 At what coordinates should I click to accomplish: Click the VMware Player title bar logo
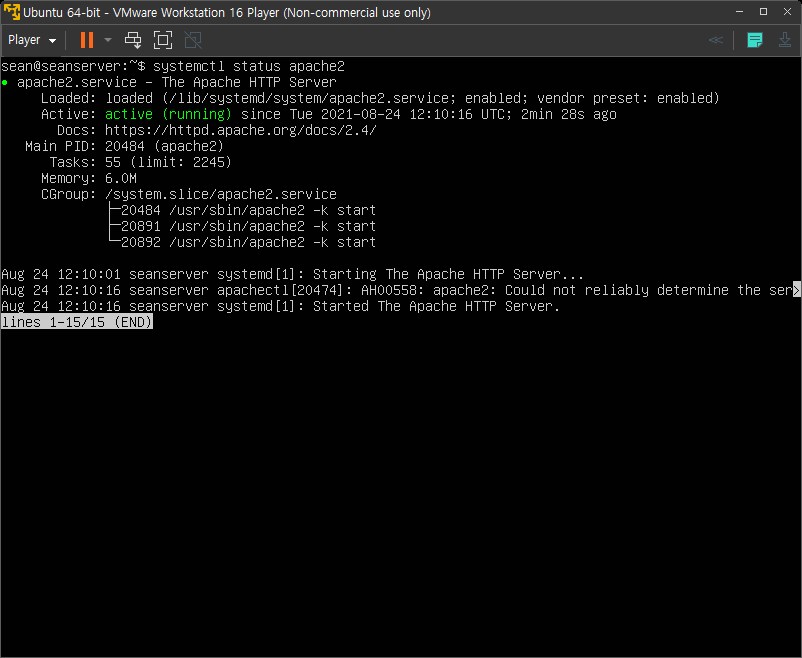coord(11,12)
